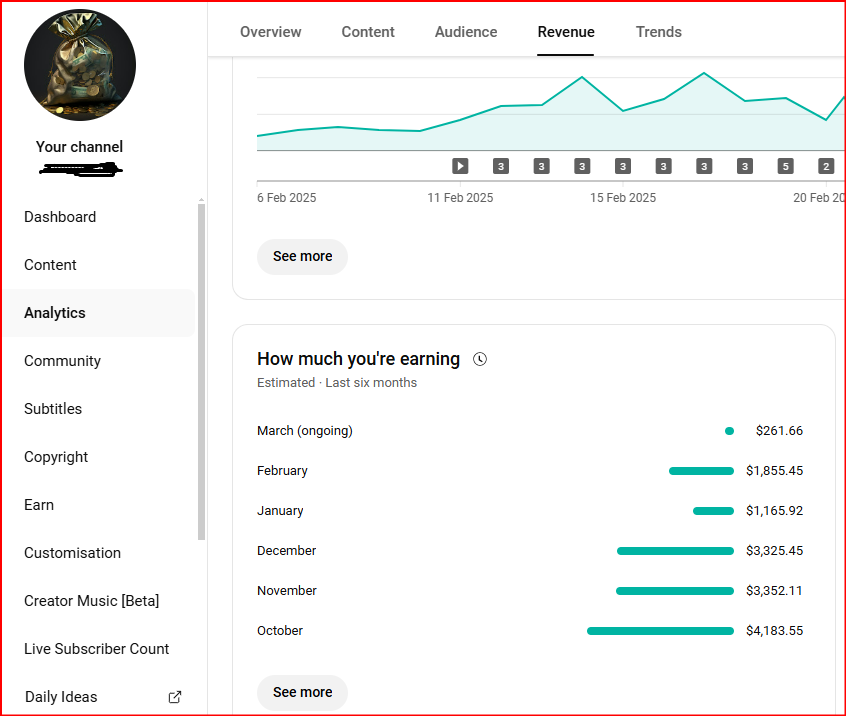Click the October earnings green bar
This screenshot has width=846, height=716.
tap(660, 631)
